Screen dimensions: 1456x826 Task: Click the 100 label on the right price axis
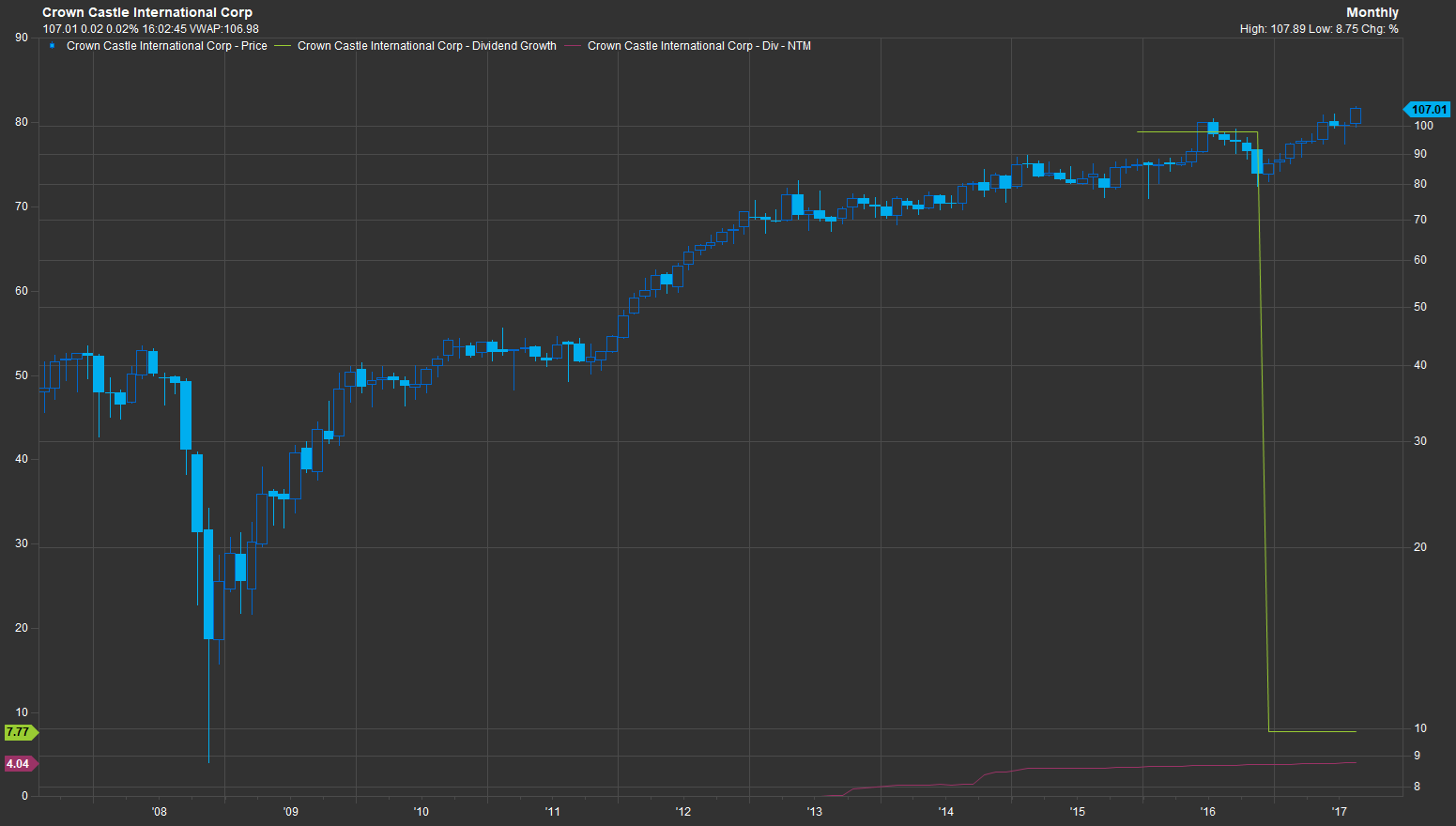point(1423,126)
